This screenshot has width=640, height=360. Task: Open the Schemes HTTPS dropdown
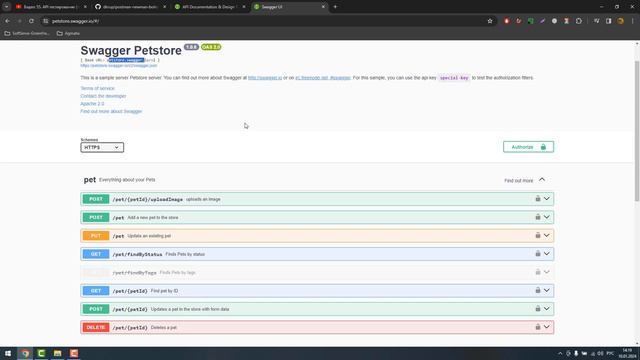102,147
